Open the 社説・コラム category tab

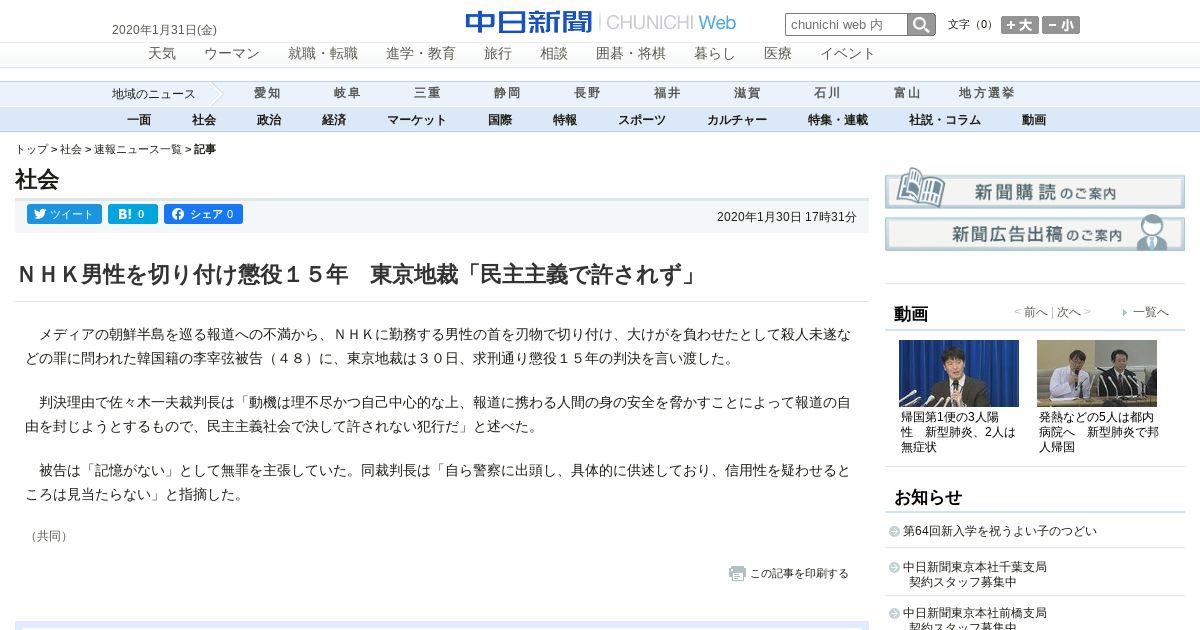[945, 120]
